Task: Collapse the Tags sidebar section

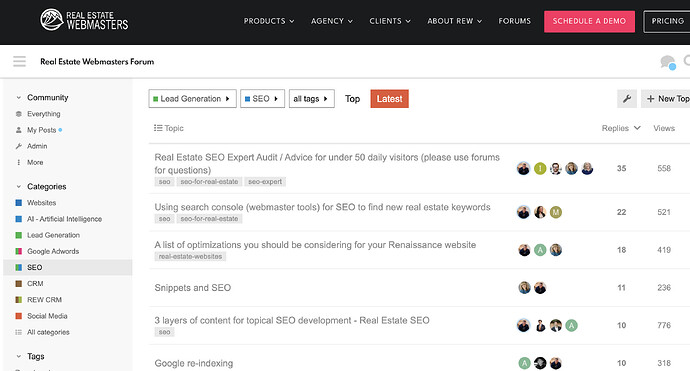Action: tap(18, 356)
